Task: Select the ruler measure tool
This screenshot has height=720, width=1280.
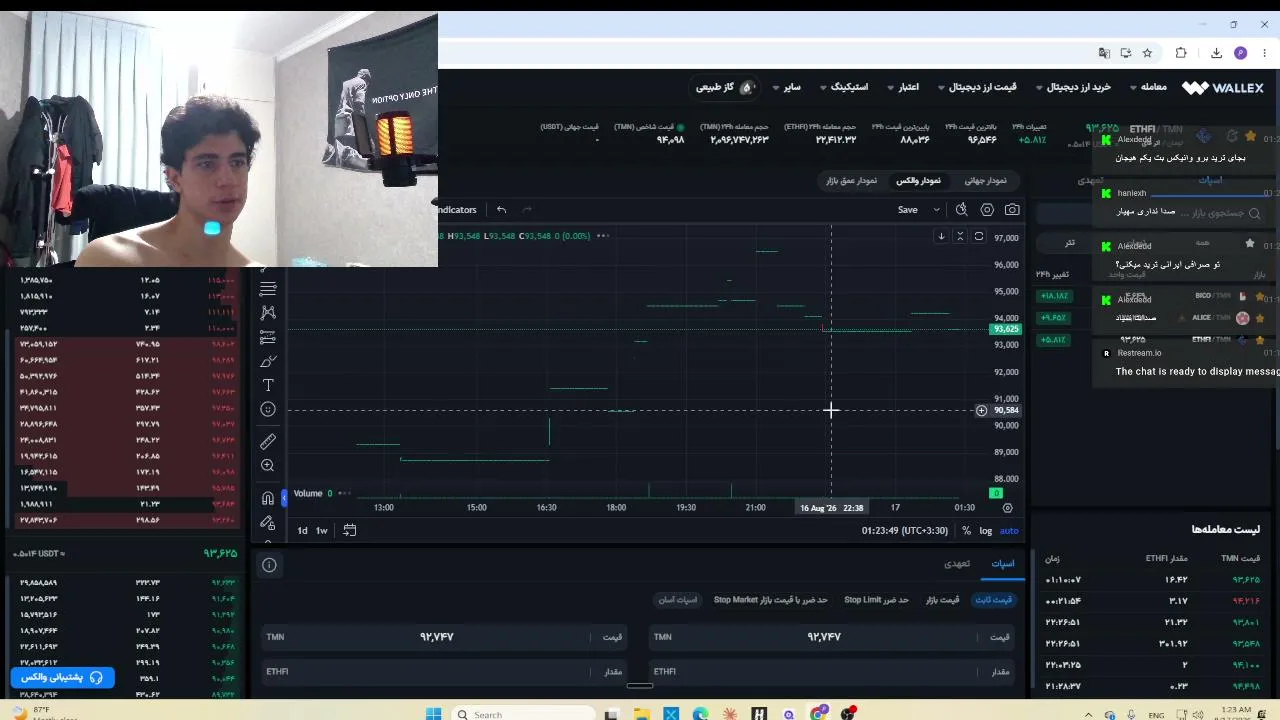Action: [x=268, y=441]
